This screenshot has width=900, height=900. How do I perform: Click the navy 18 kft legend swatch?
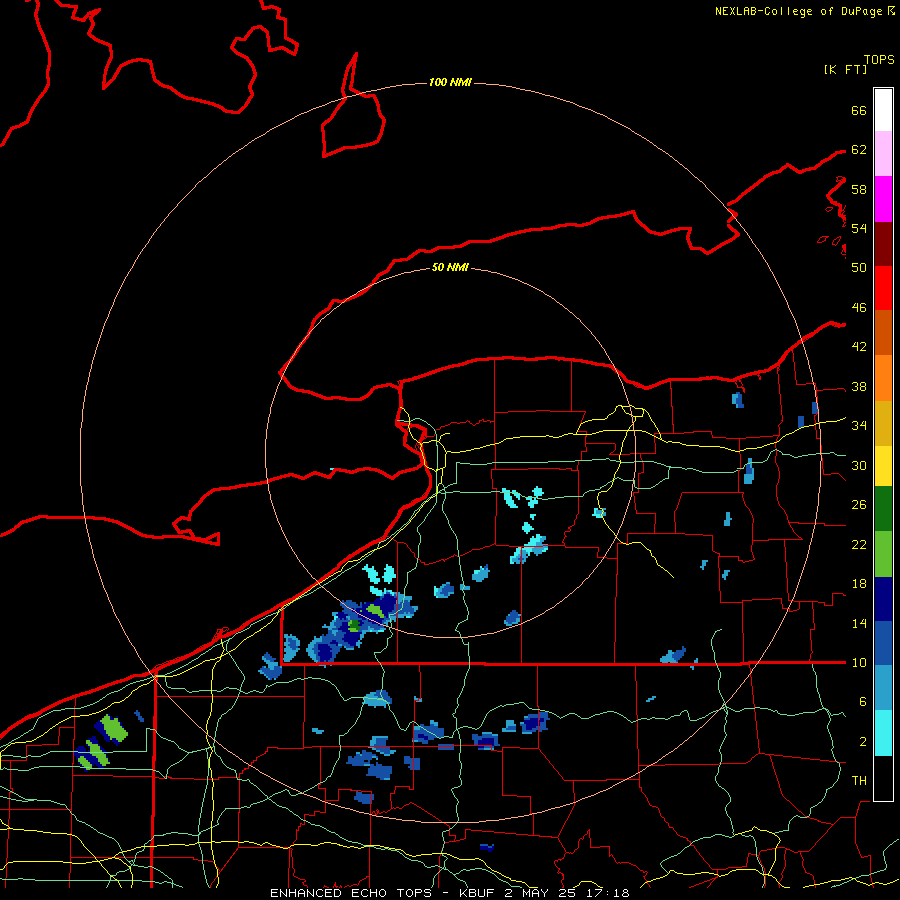tap(883, 599)
